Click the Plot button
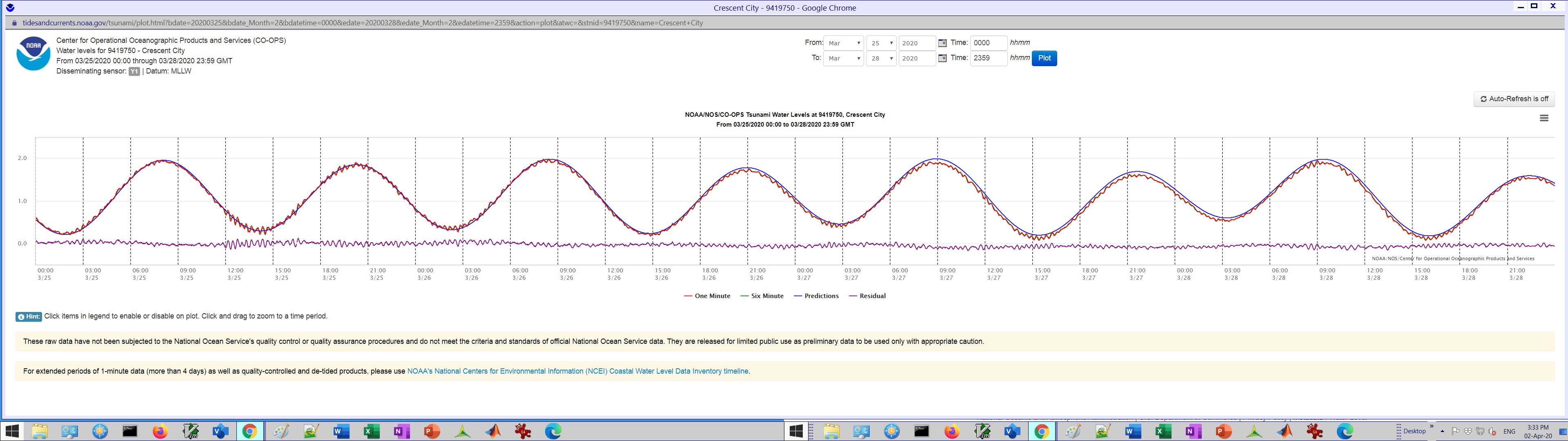Image resolution: width=1568 pixels, height=441 pixels. pyautogui.click(x=1044, y=58)
